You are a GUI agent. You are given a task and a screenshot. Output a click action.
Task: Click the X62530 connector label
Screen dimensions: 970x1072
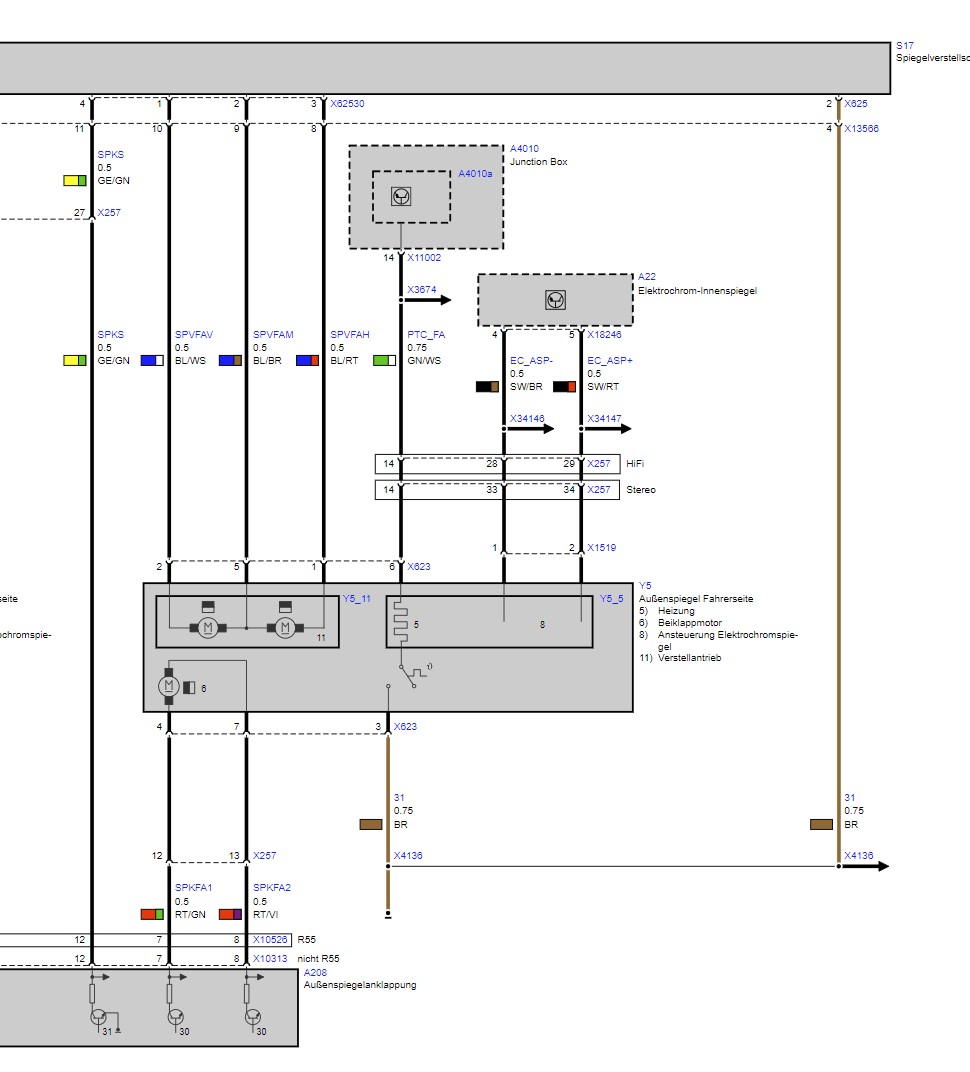pos(347,103)
